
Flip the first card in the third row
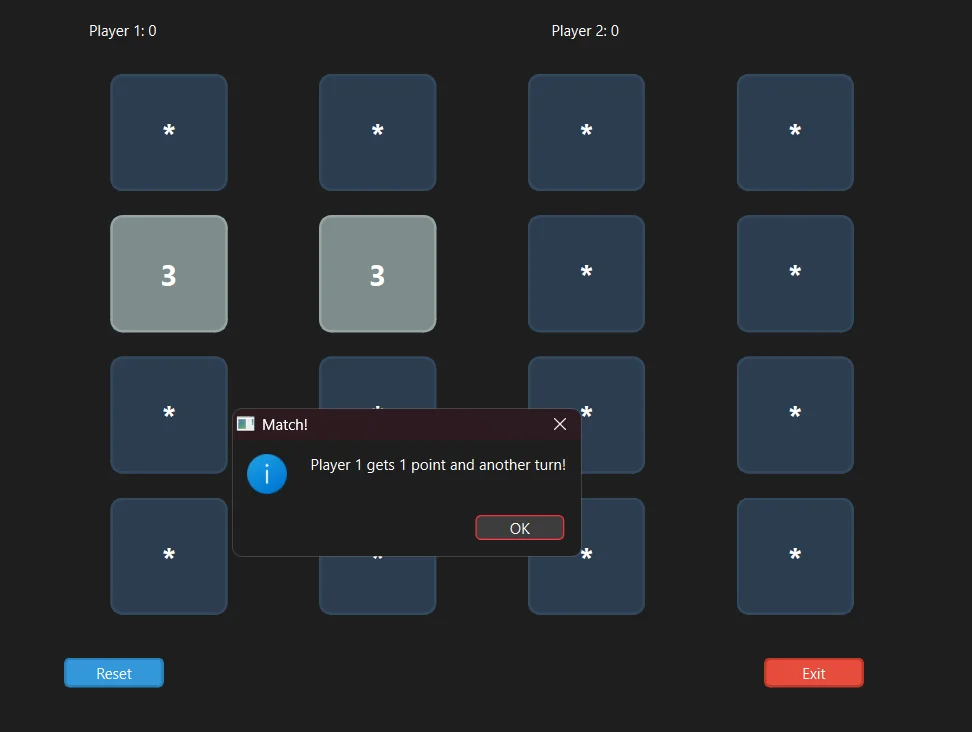[x=168, y=414]
